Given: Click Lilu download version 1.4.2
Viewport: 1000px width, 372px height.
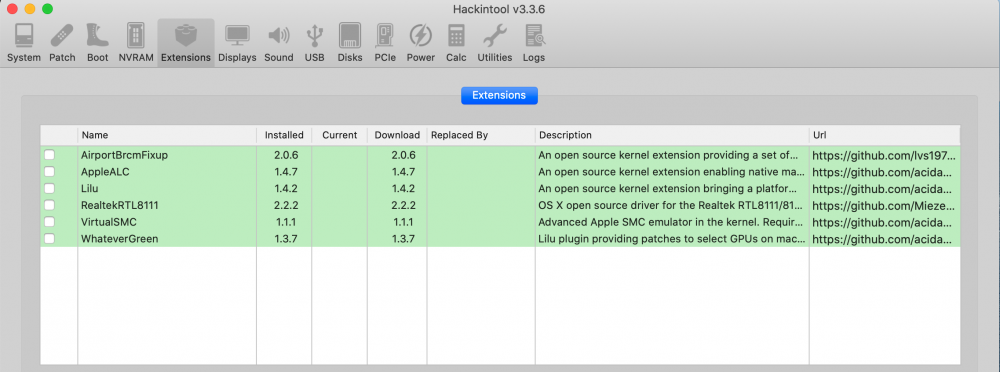Looking at the screenshot, I should pyautogui.click(x=404, y=188).
